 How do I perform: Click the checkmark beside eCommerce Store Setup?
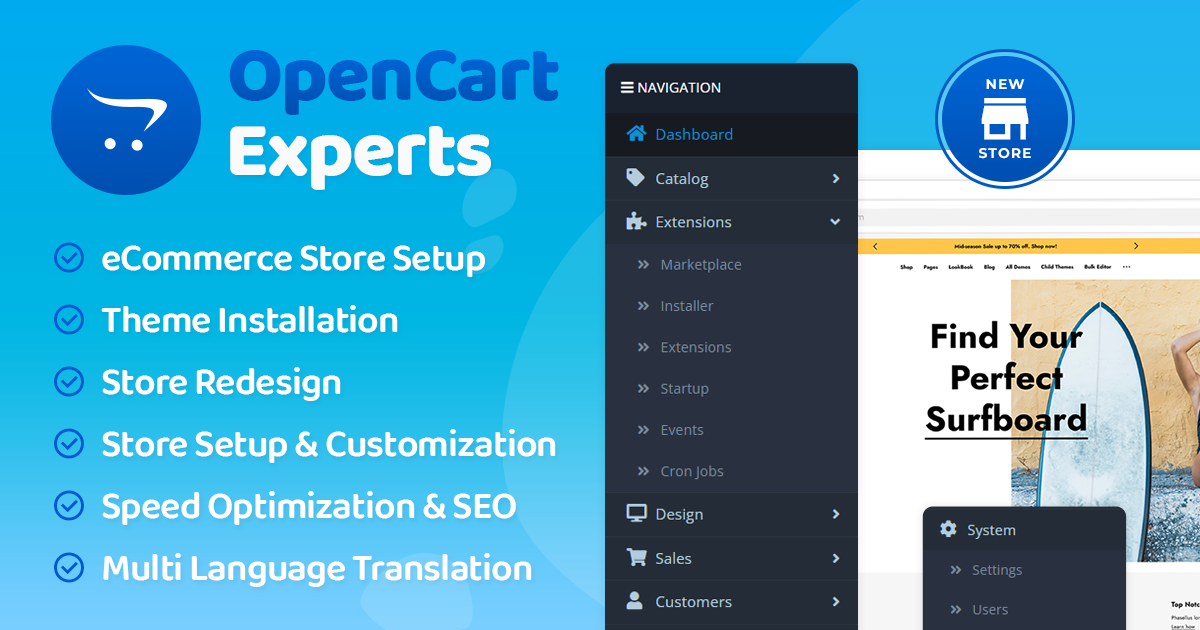click(x=68, y=258)
